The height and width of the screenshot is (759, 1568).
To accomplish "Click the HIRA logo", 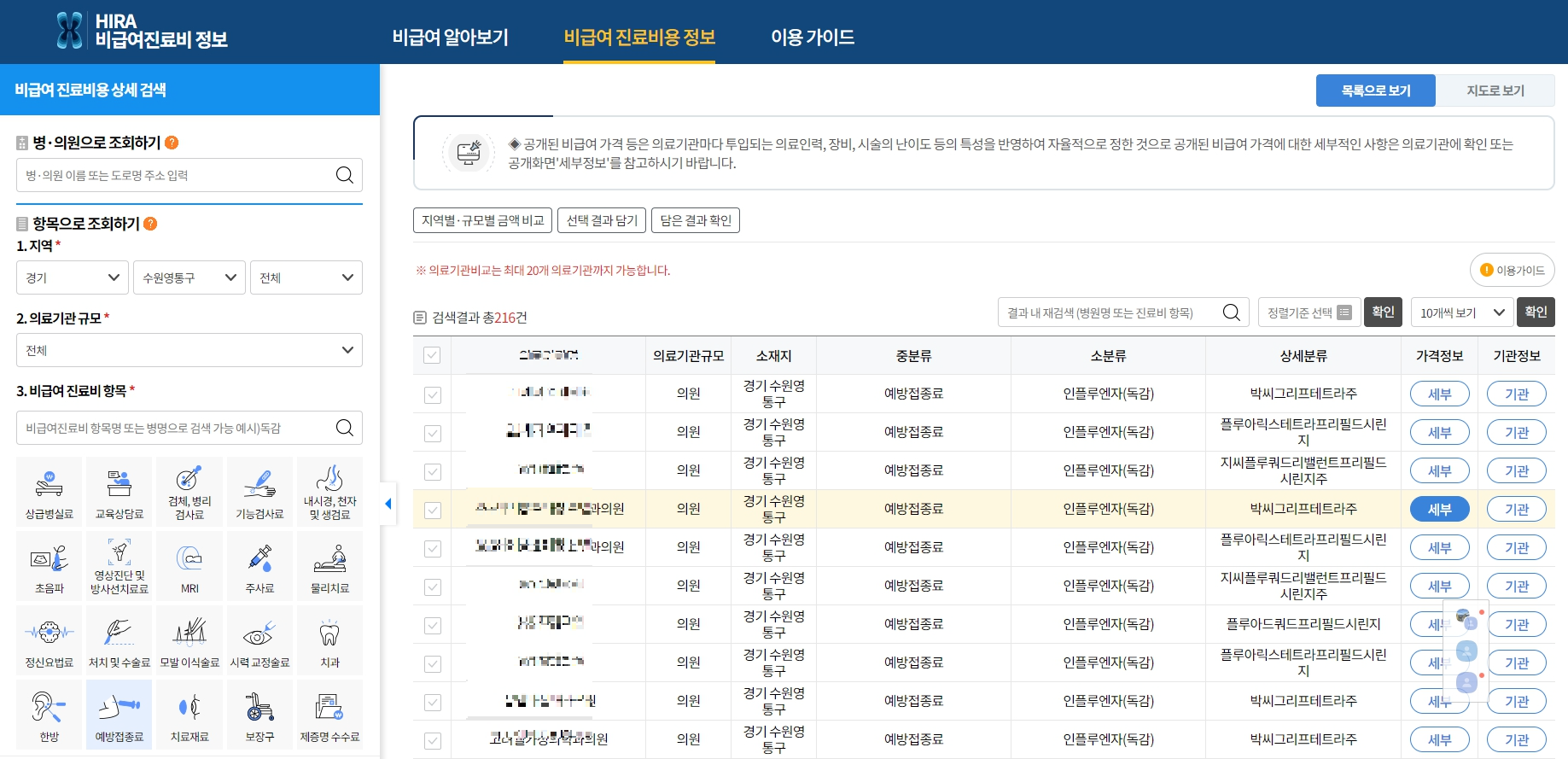I will pyautogui.click(x=142, y=31).
